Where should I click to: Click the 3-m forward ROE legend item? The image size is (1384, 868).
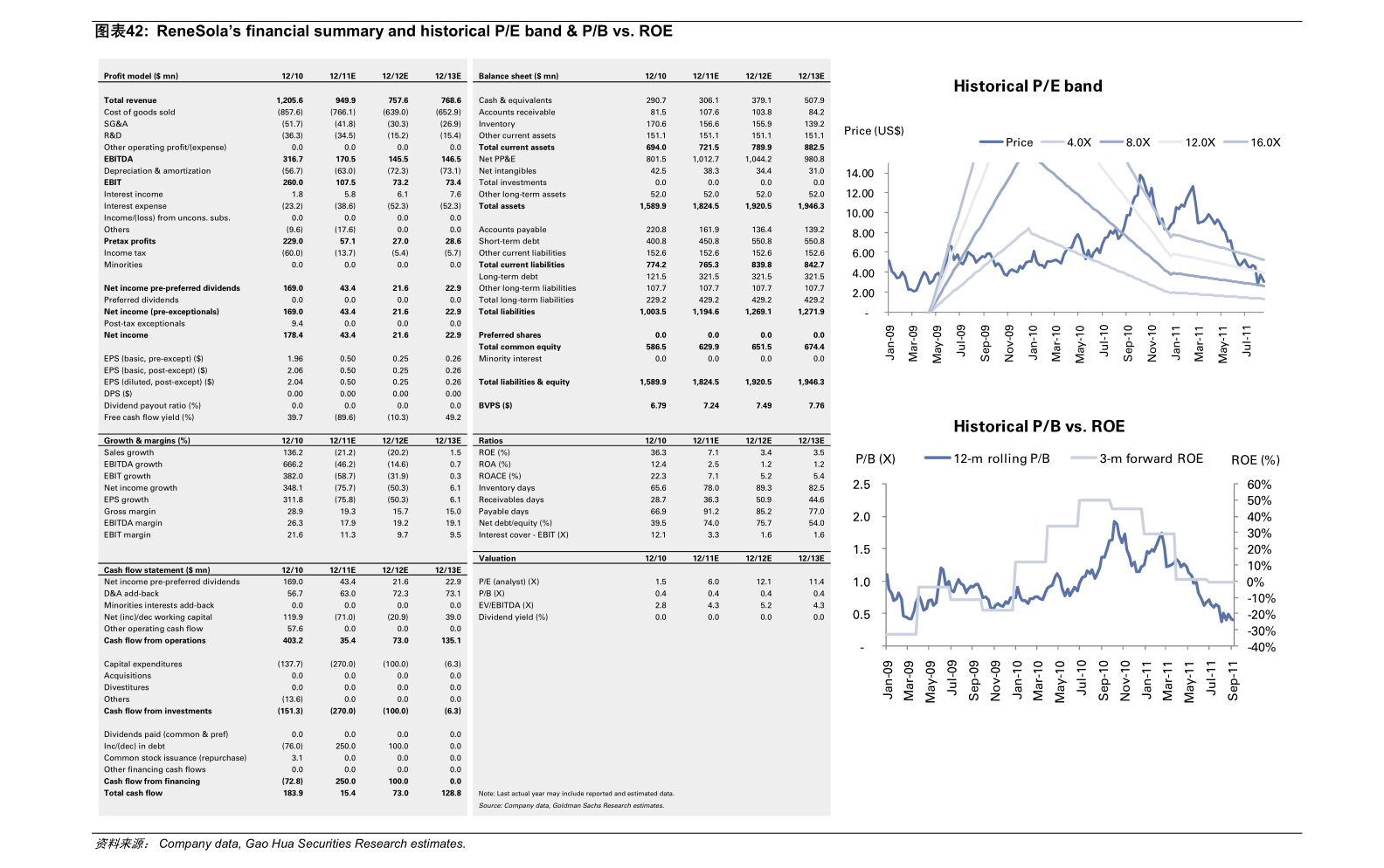pos(1136,458)
